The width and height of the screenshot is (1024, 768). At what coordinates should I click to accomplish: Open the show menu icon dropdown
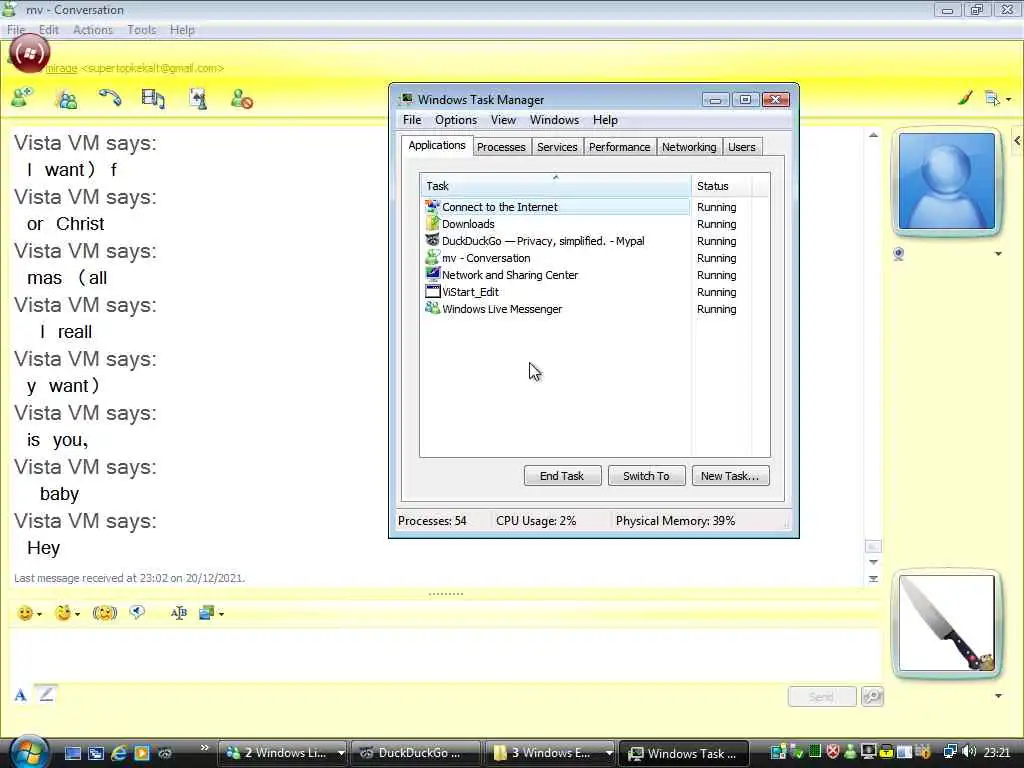pyautogui.click(x=997, y=99)
